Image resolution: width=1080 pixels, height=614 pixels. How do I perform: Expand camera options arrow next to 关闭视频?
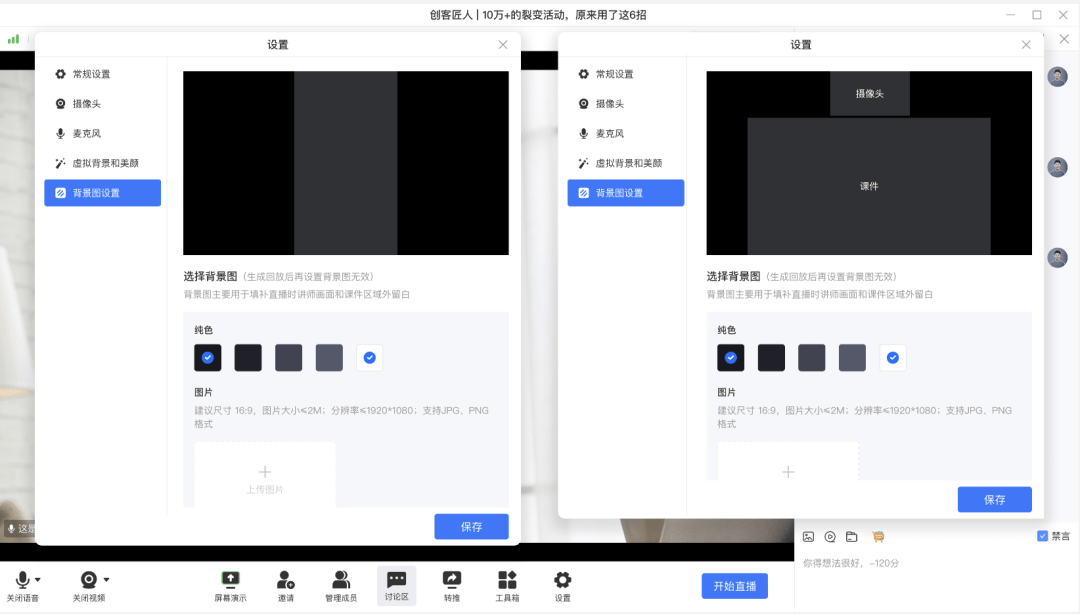click(x=106, y=579)
